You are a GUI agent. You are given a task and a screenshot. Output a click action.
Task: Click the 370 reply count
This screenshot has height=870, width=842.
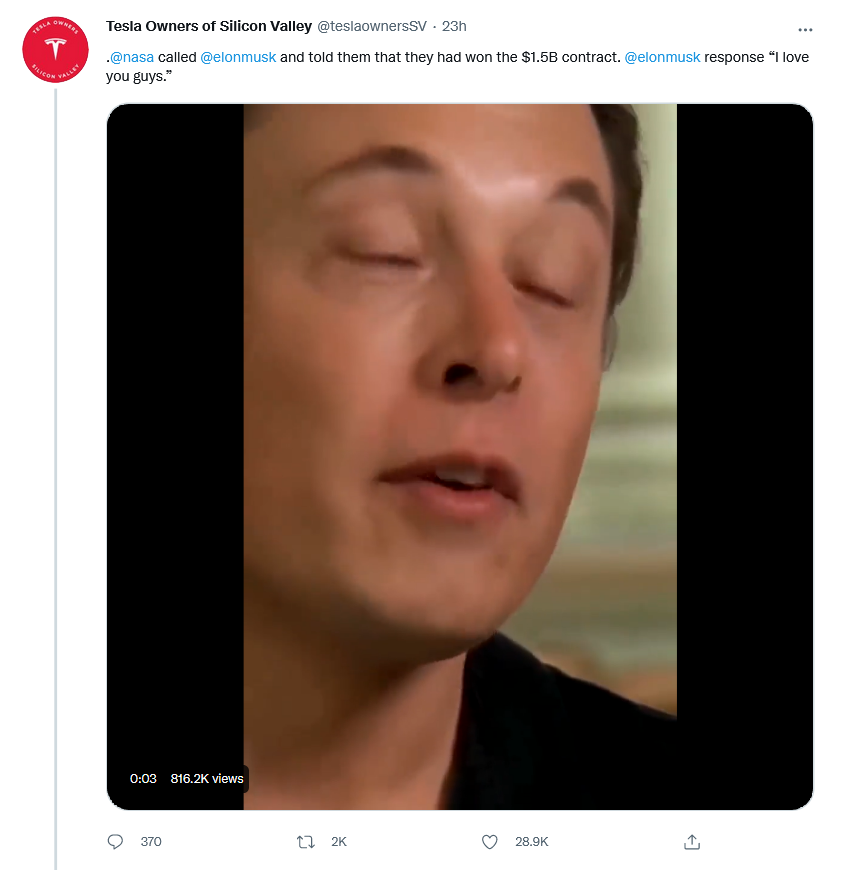point(151,842)
